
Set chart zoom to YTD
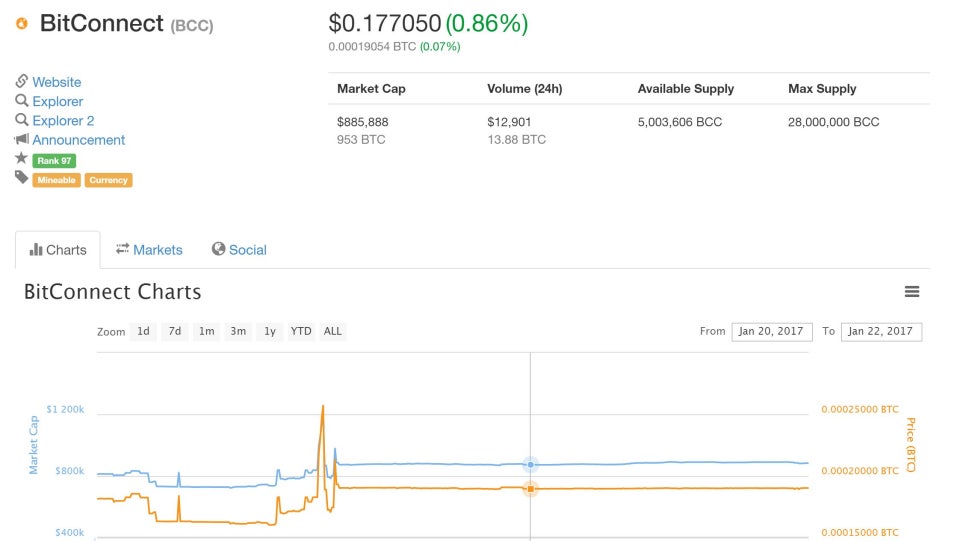click(301, 332)
